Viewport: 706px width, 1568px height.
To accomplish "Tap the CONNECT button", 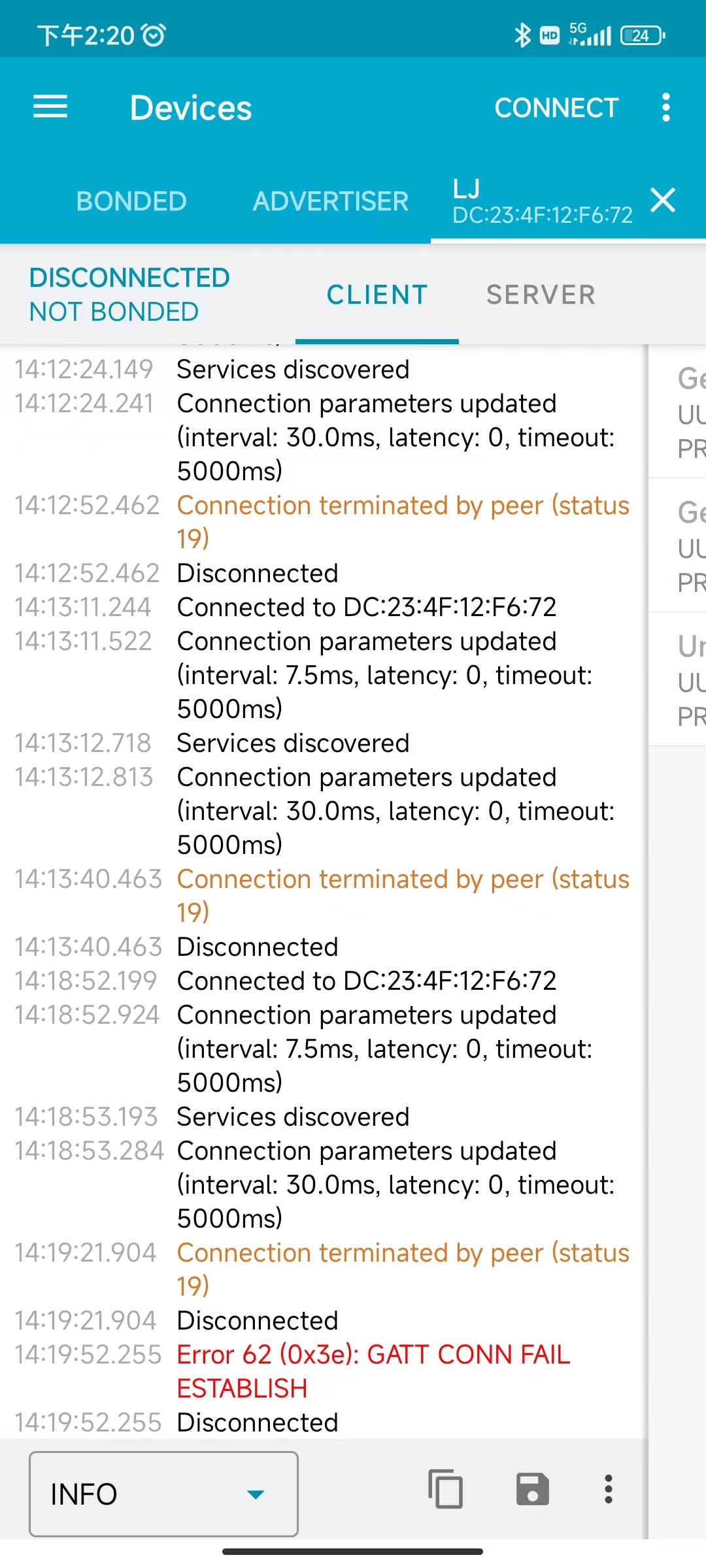I will (556, 108).
